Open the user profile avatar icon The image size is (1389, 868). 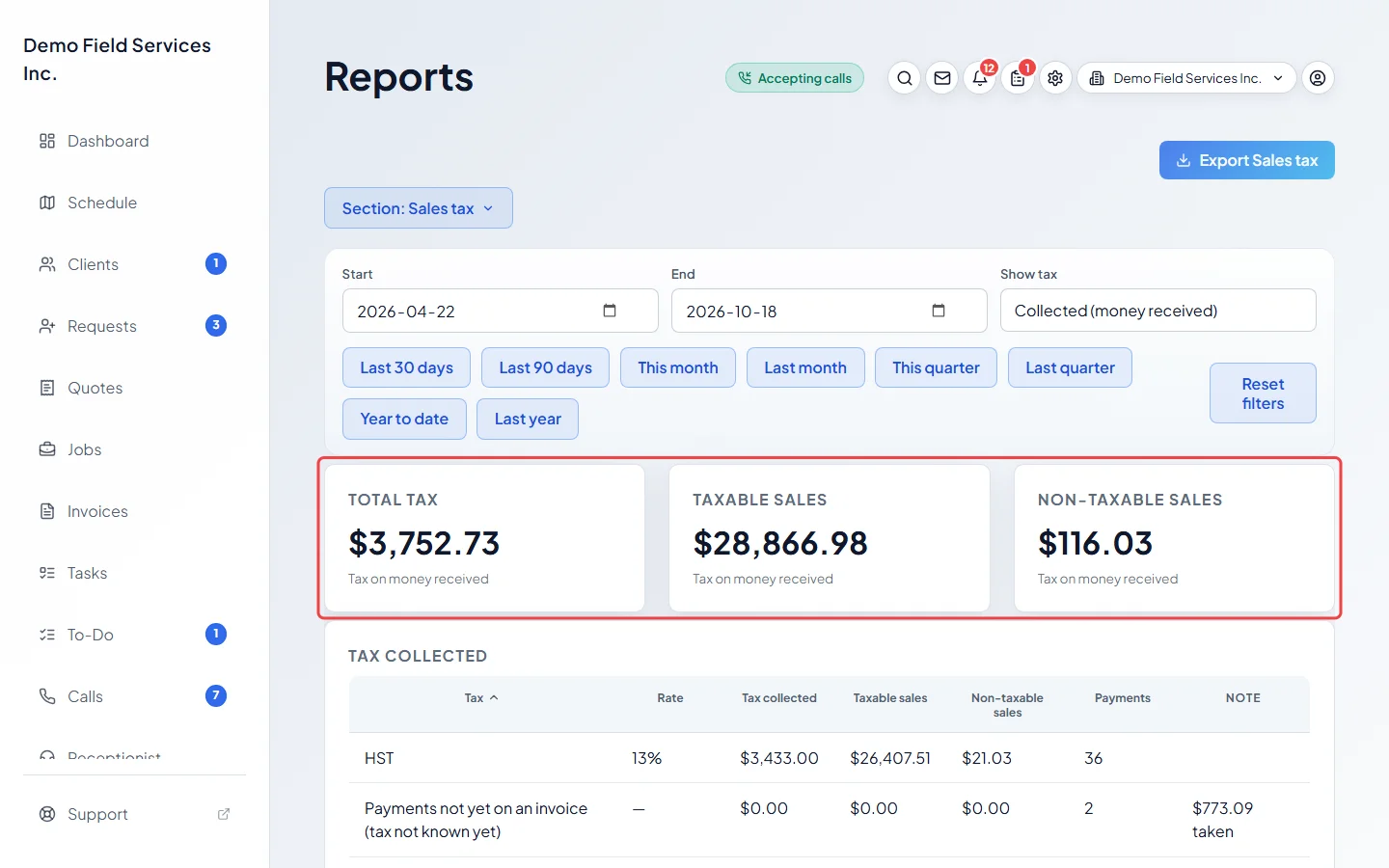[1318, 78]
